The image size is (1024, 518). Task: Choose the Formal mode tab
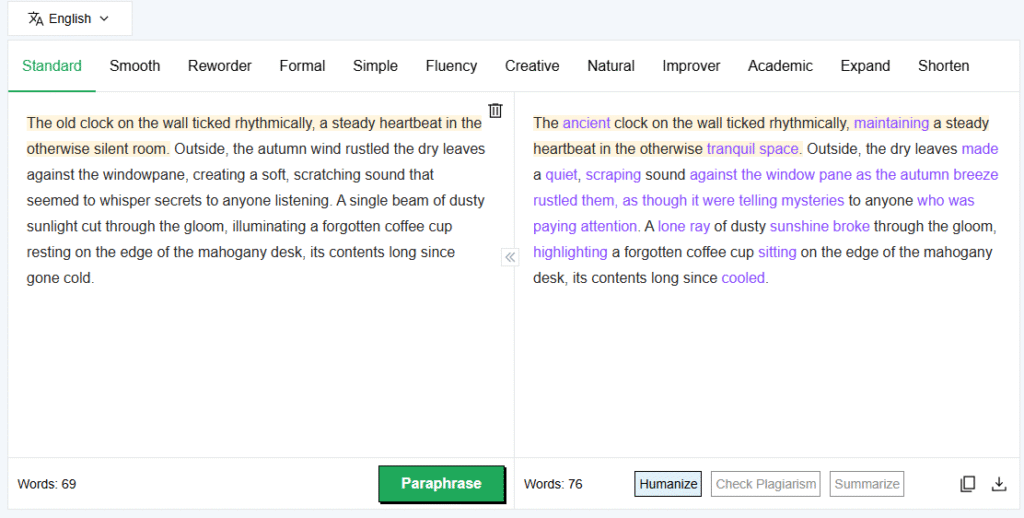(302, 66)
